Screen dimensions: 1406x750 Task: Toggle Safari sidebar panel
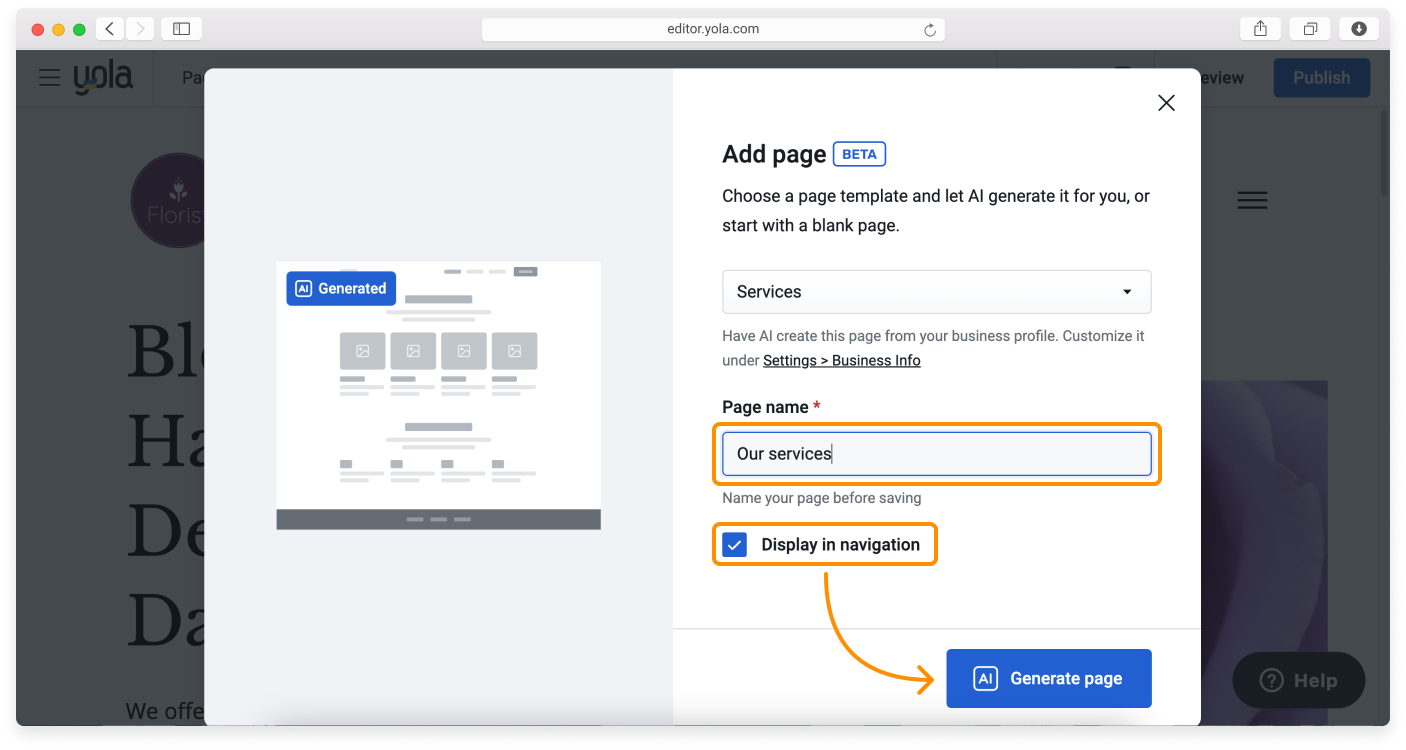coord(181,29)
